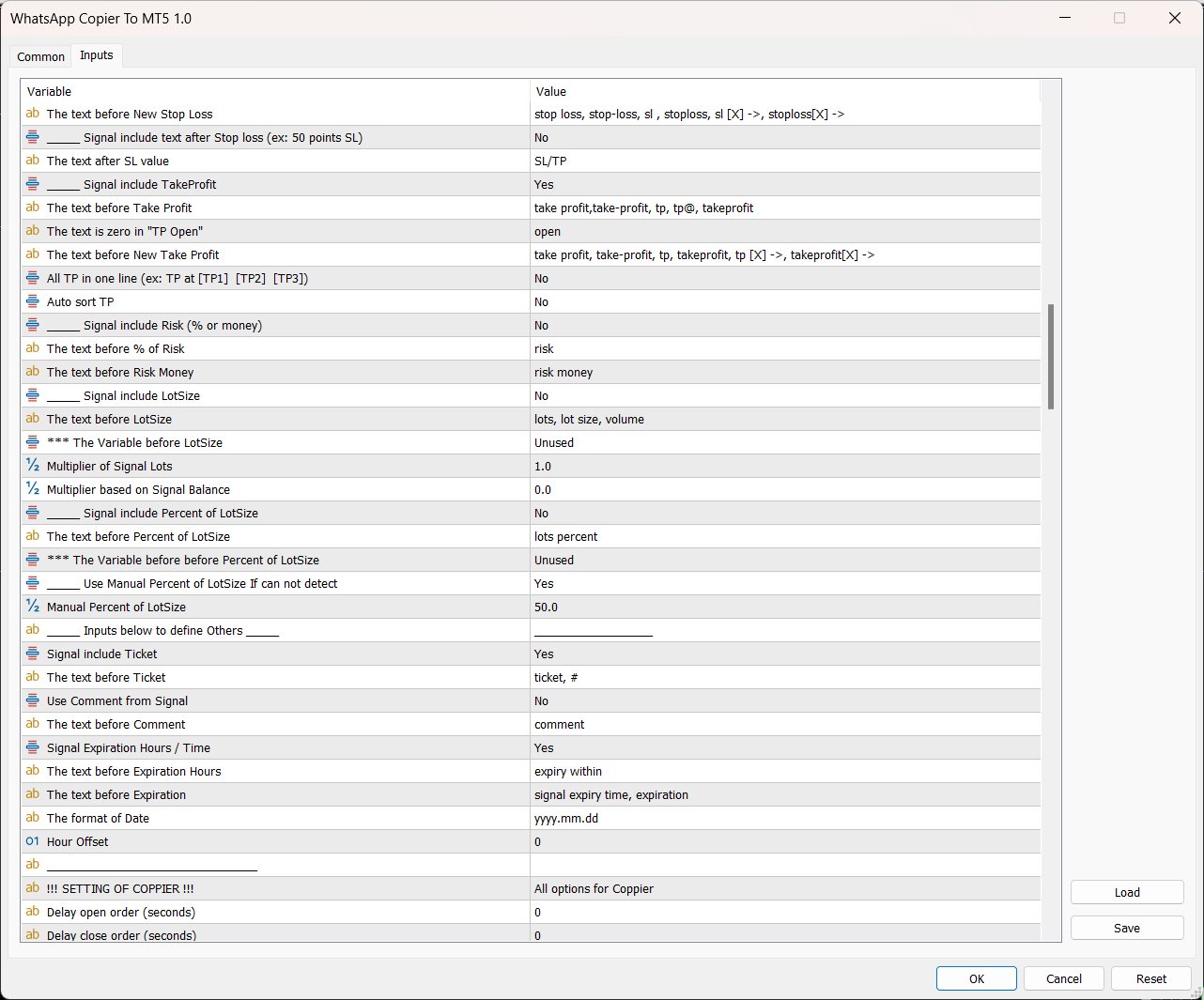Screen dimensions: 1204x1000
Task: Click the icon beside 'Signal include LotSize'
Action: pos(33,395)
